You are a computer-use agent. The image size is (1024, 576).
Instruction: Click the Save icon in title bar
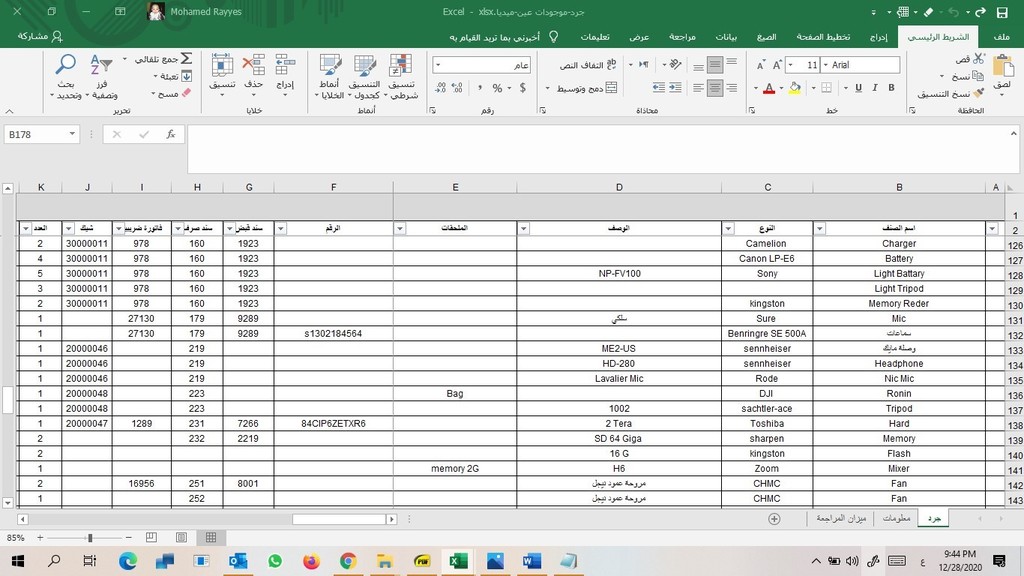(x=1002, y=12)
